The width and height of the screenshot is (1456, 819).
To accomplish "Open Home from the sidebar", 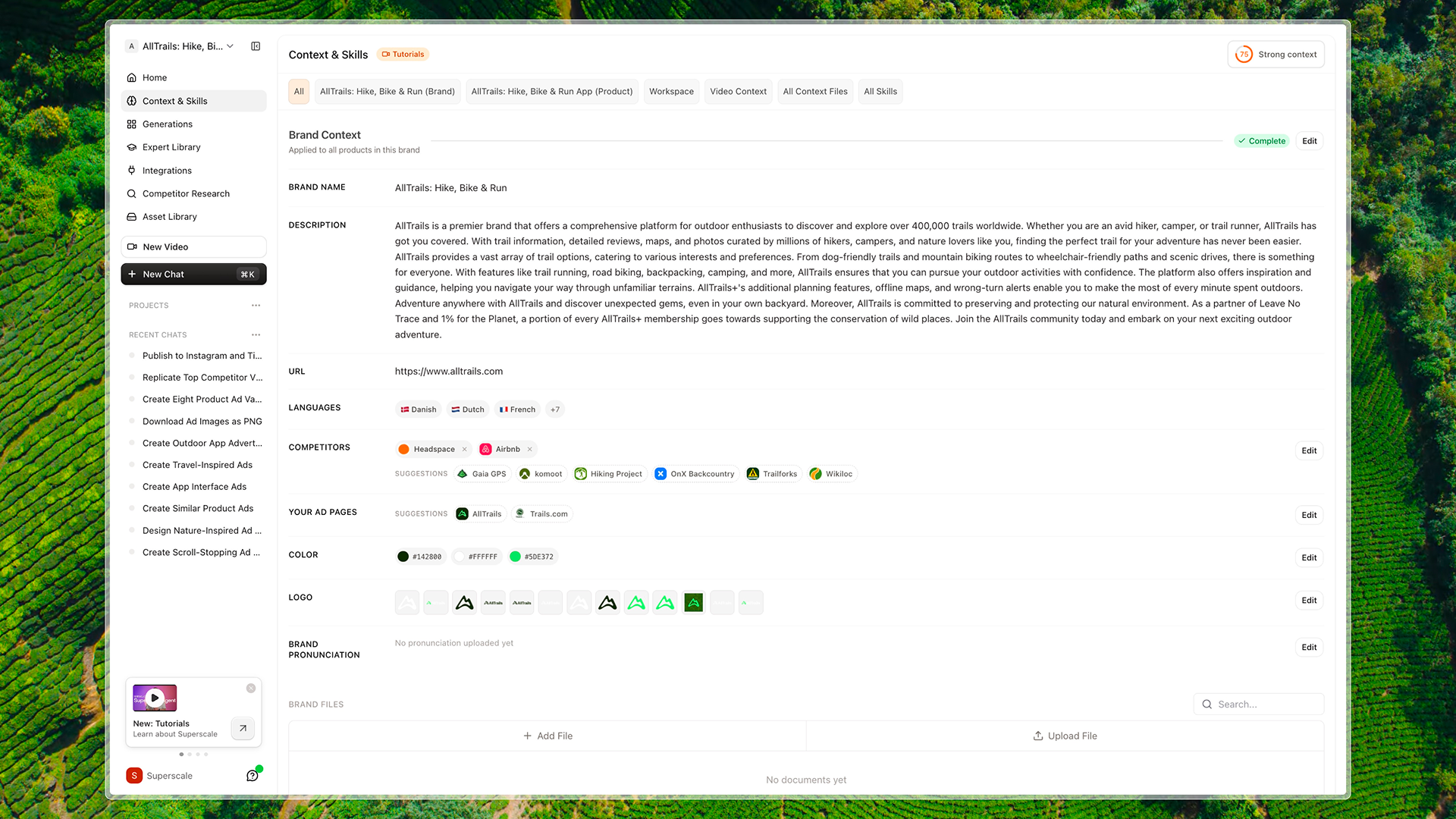I will coord(193,77).
